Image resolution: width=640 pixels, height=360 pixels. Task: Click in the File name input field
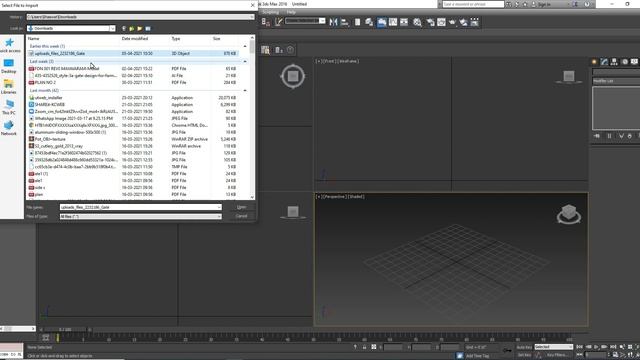[x=138, y=207]
